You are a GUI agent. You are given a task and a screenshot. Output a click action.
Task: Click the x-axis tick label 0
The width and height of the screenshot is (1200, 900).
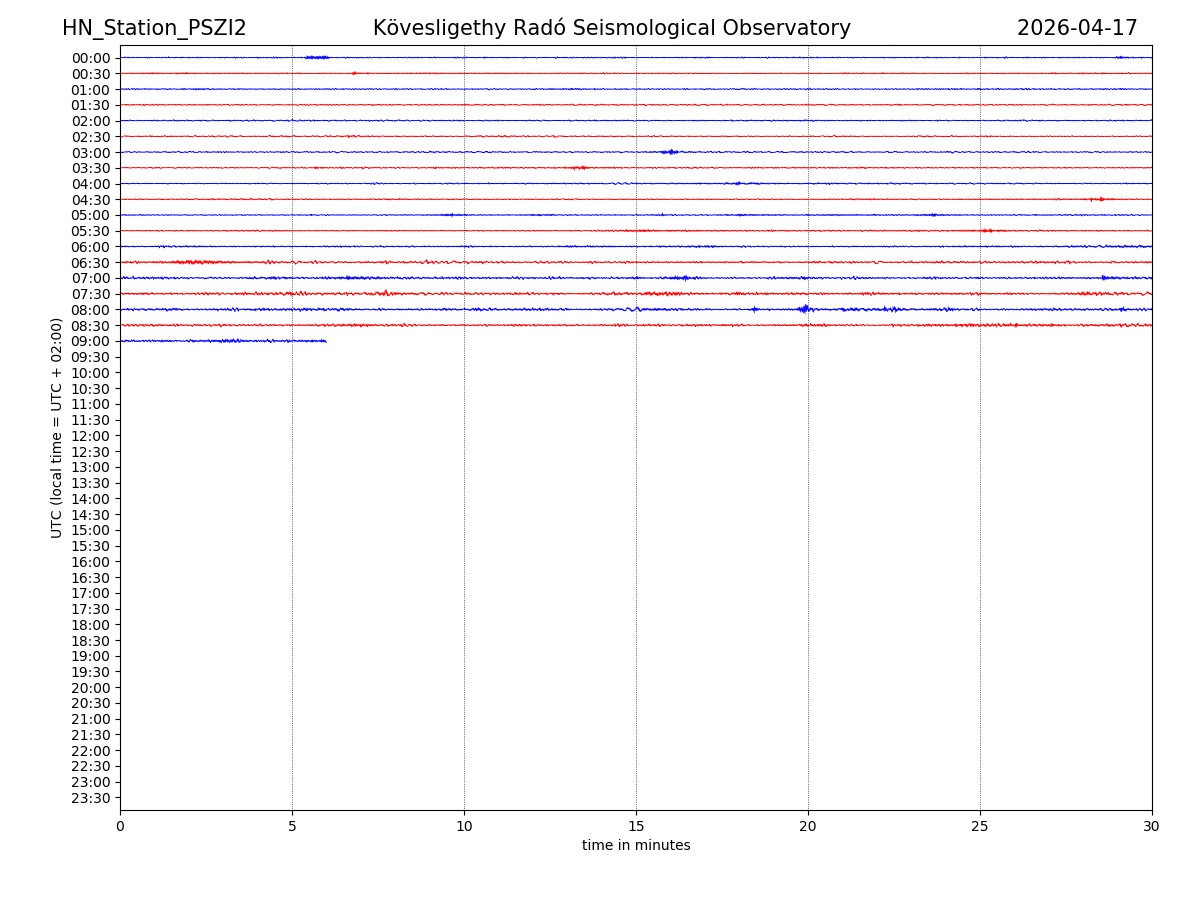pos(120,827)
